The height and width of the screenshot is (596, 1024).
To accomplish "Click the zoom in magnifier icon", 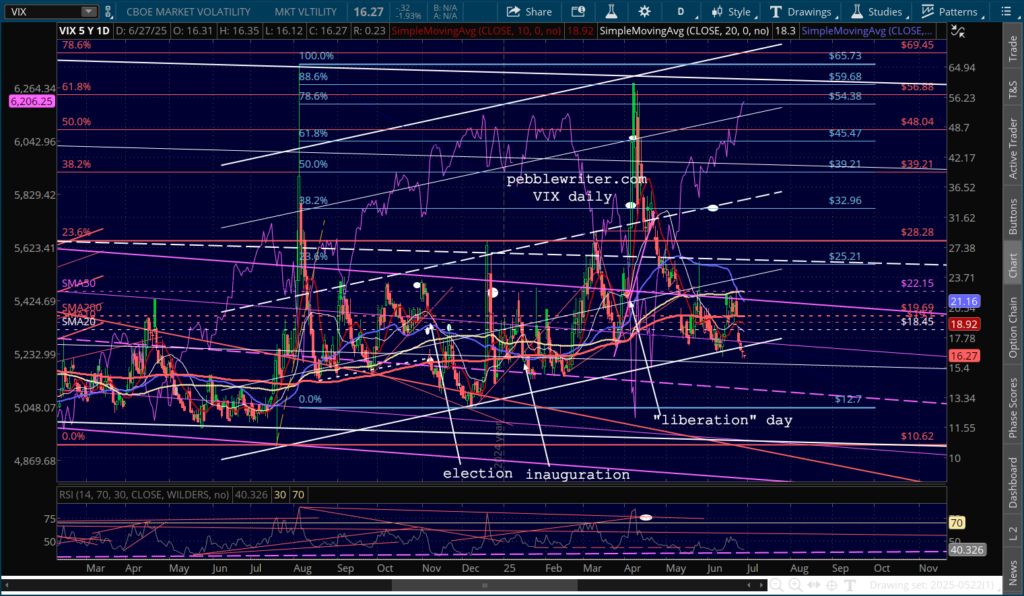I will tap(795, 585).
